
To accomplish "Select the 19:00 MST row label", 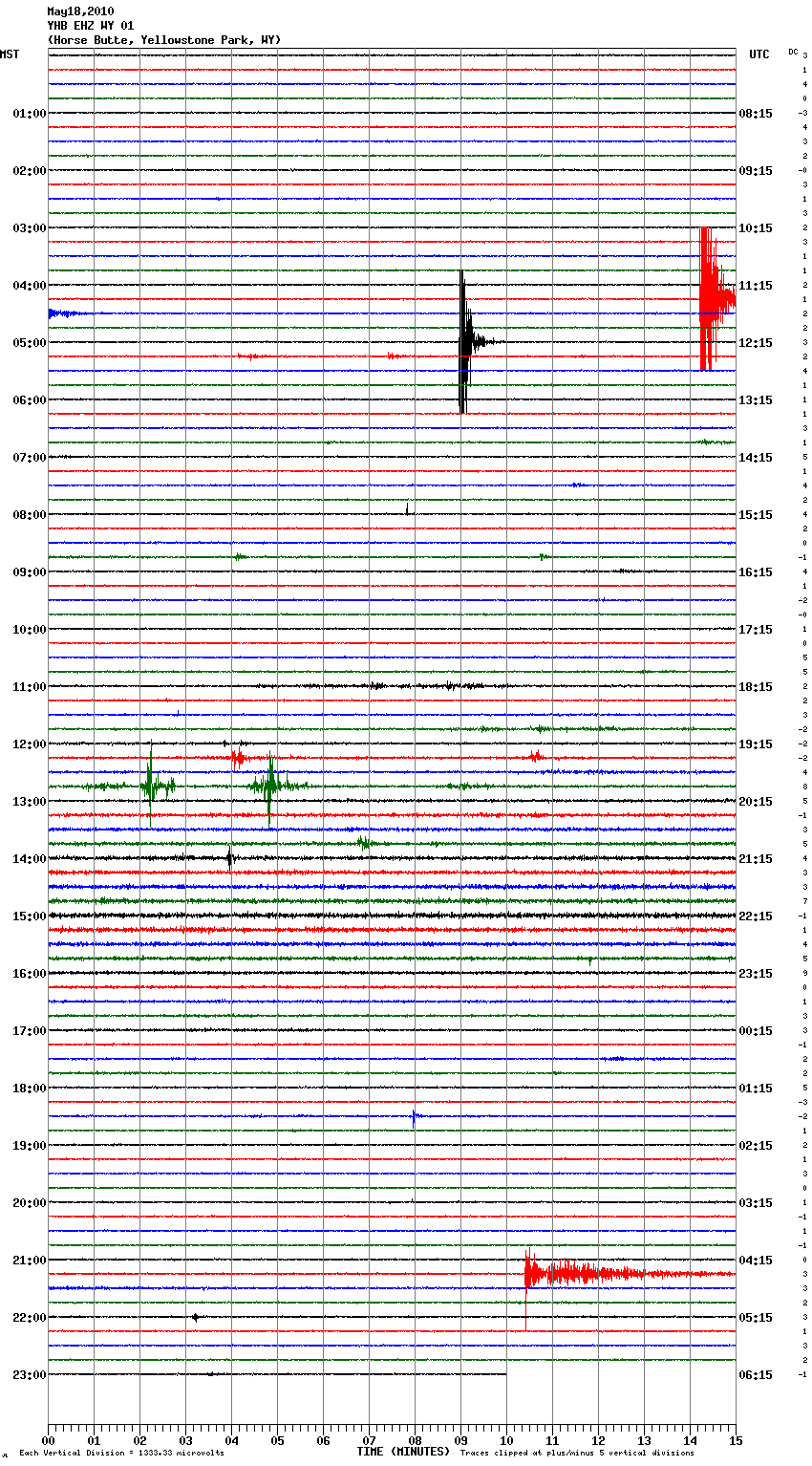I will pos(30,1146).
